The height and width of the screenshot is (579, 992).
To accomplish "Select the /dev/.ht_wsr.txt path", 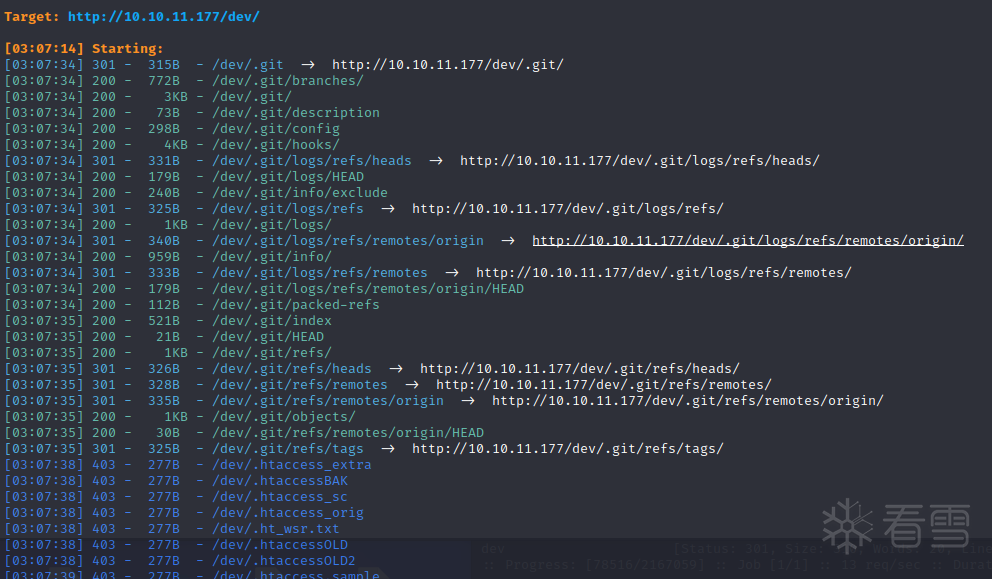I will pyautogui.click(x=275, y=529).
